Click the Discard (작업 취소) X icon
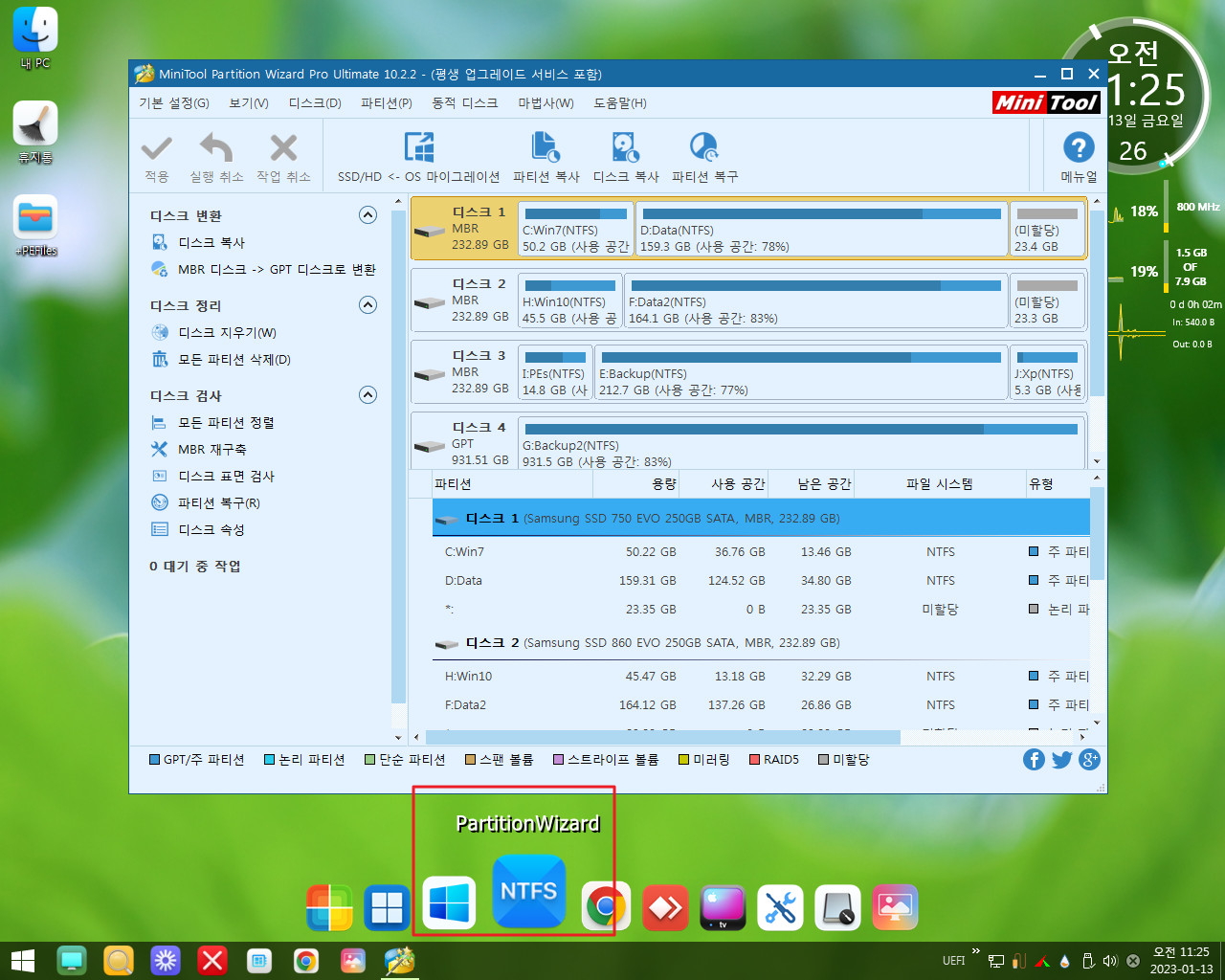The image size is (1225, 980). pyautogui.click(x=283, y=148)
